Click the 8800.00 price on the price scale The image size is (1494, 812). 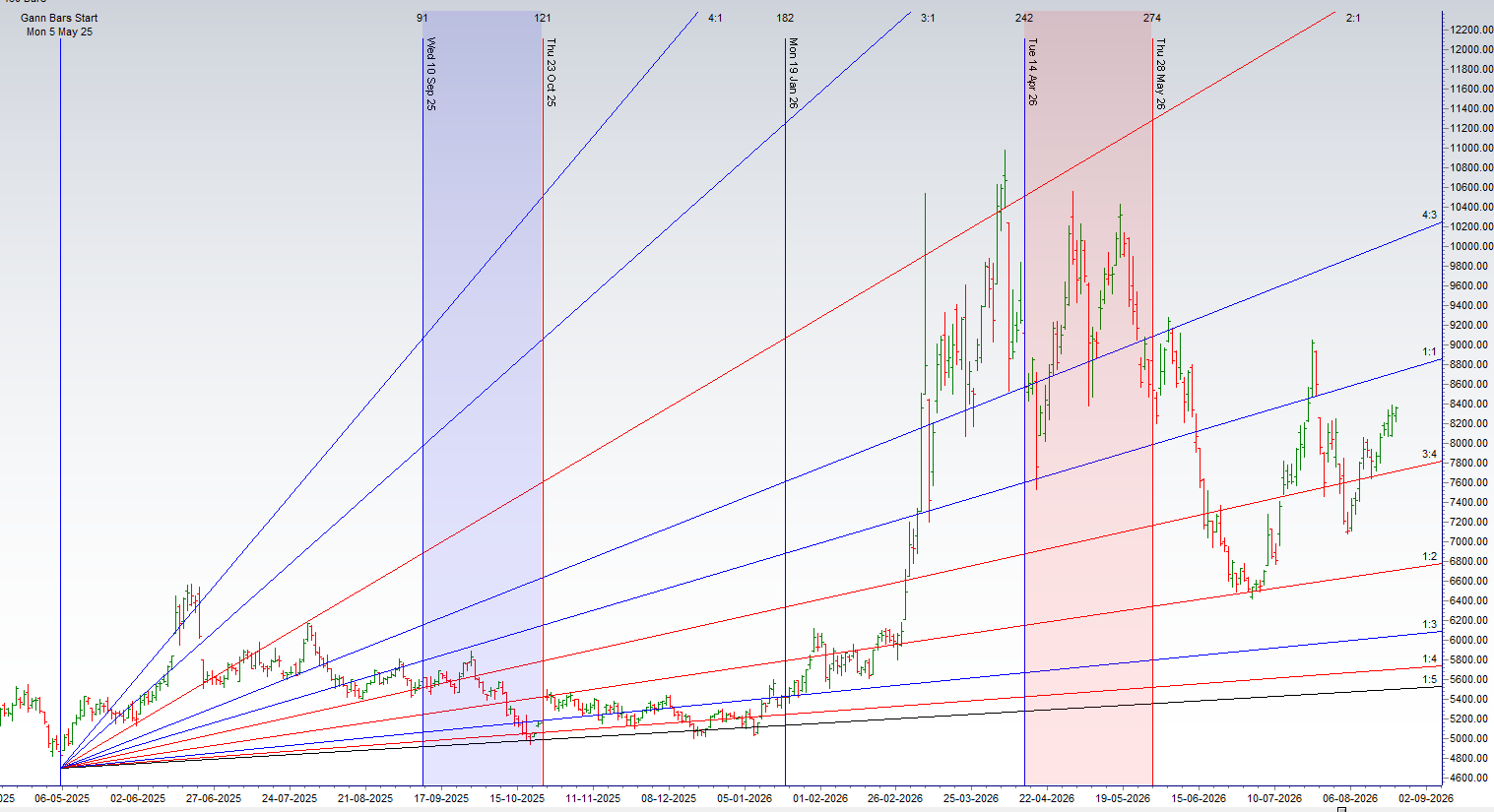[1470, 364]
